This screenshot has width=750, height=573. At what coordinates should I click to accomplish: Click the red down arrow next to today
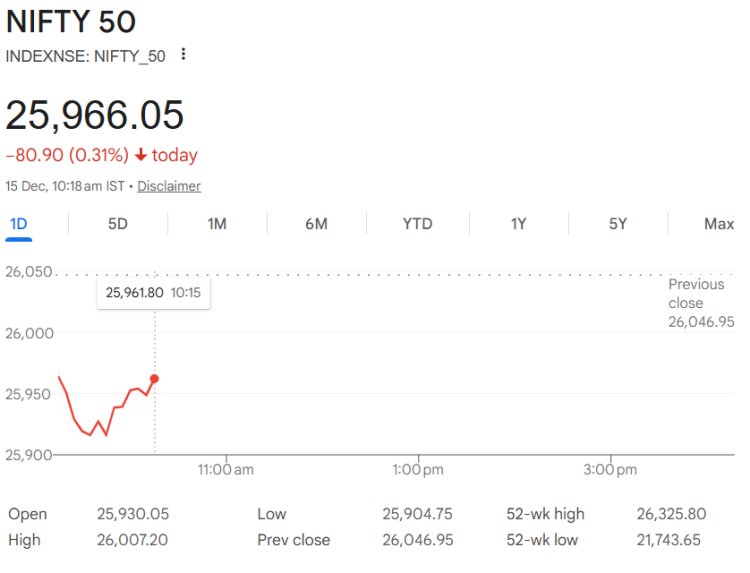[141, 155]
